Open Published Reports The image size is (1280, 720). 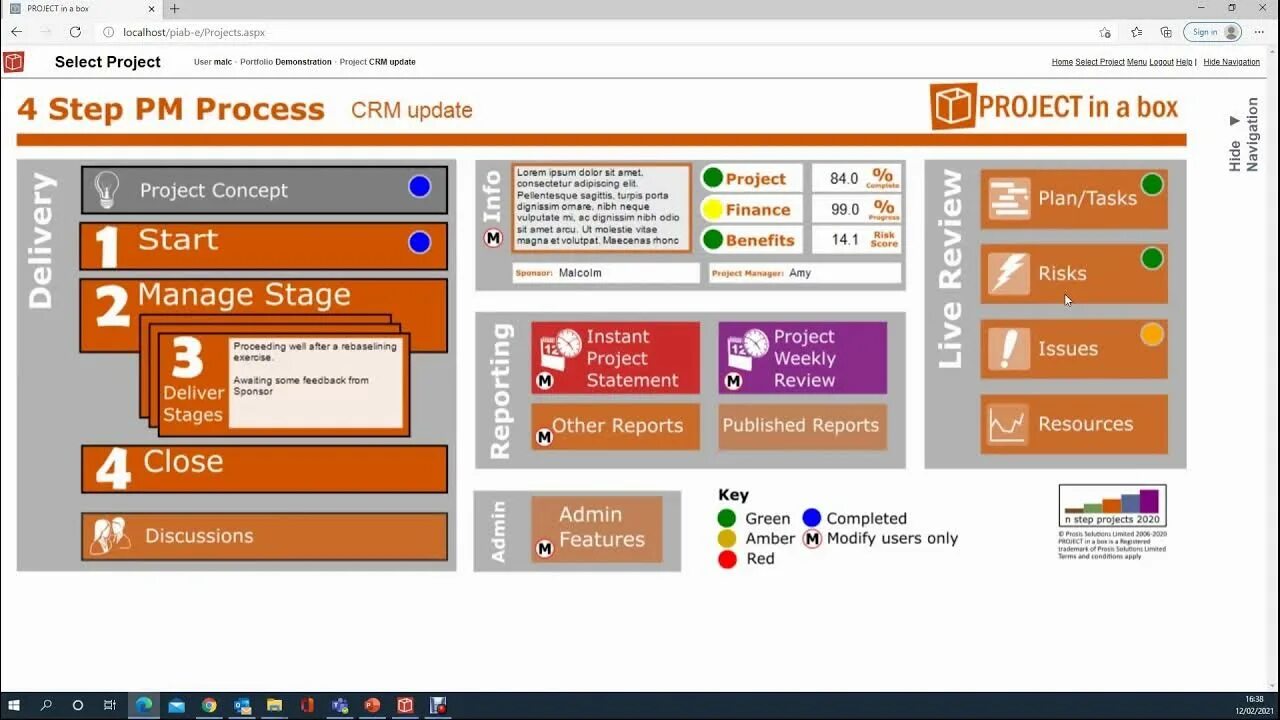point(803,426)
